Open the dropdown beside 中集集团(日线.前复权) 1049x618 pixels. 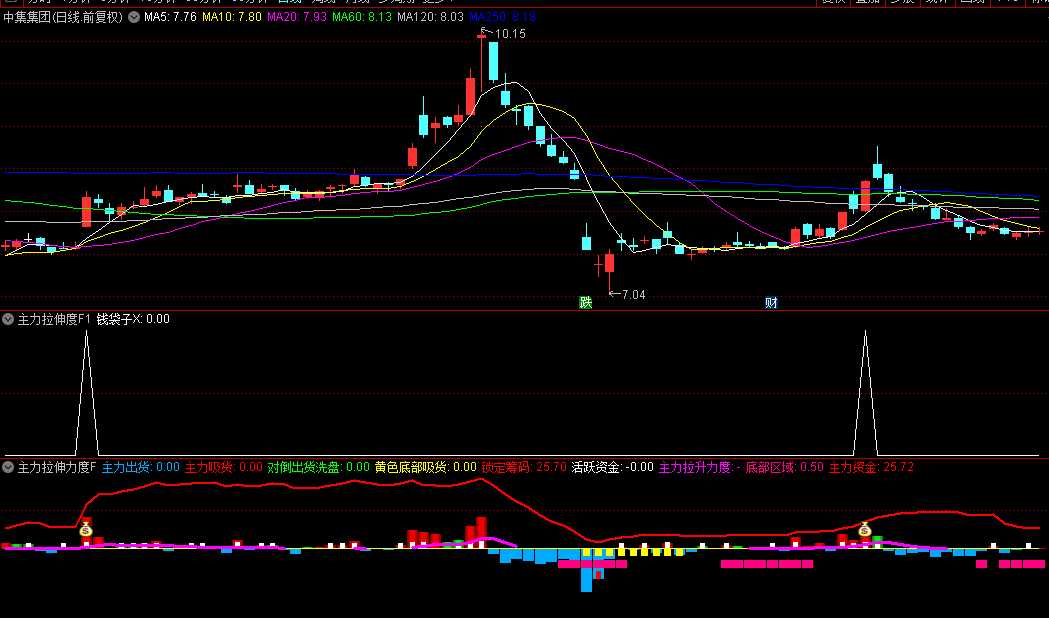pyautogui.click(x=134, y=17)
